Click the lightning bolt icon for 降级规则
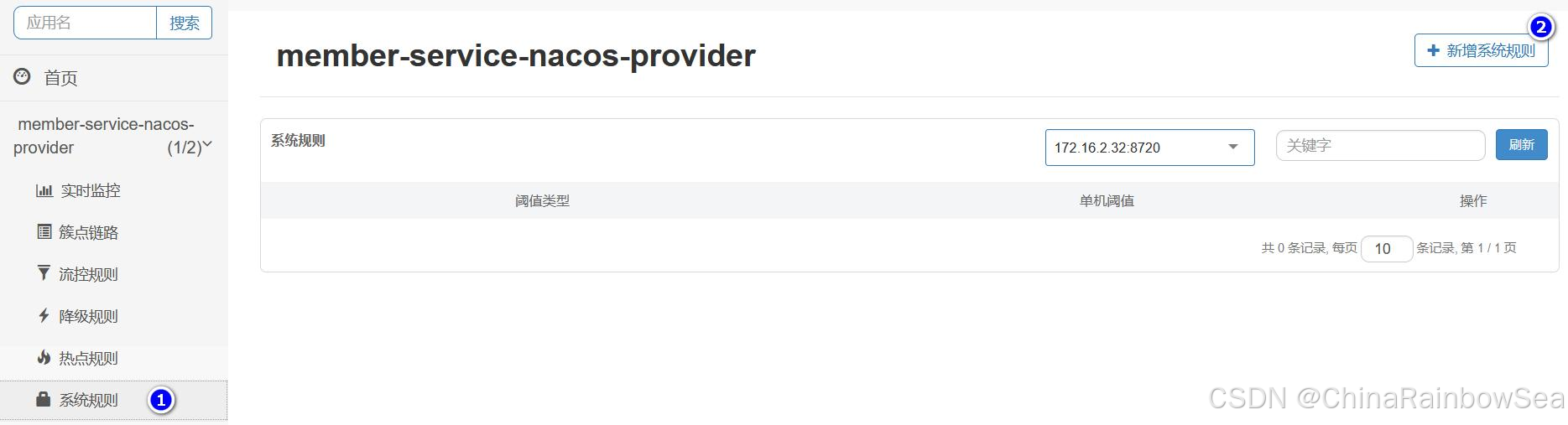Image resolution: width=1568 pixels, height=425 pixels. coord(44,316)
